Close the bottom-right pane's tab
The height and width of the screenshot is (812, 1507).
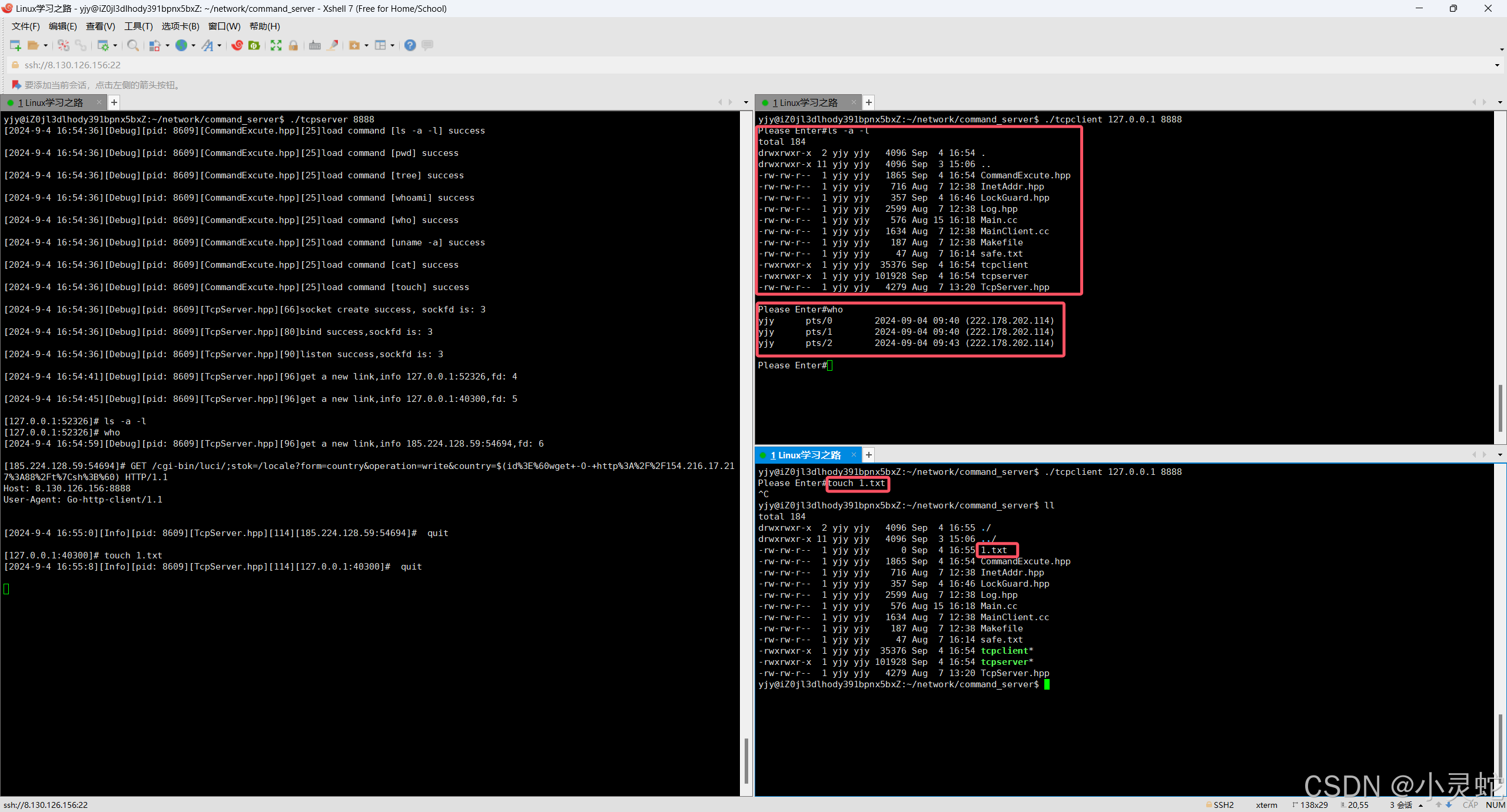tap(854, 455)
